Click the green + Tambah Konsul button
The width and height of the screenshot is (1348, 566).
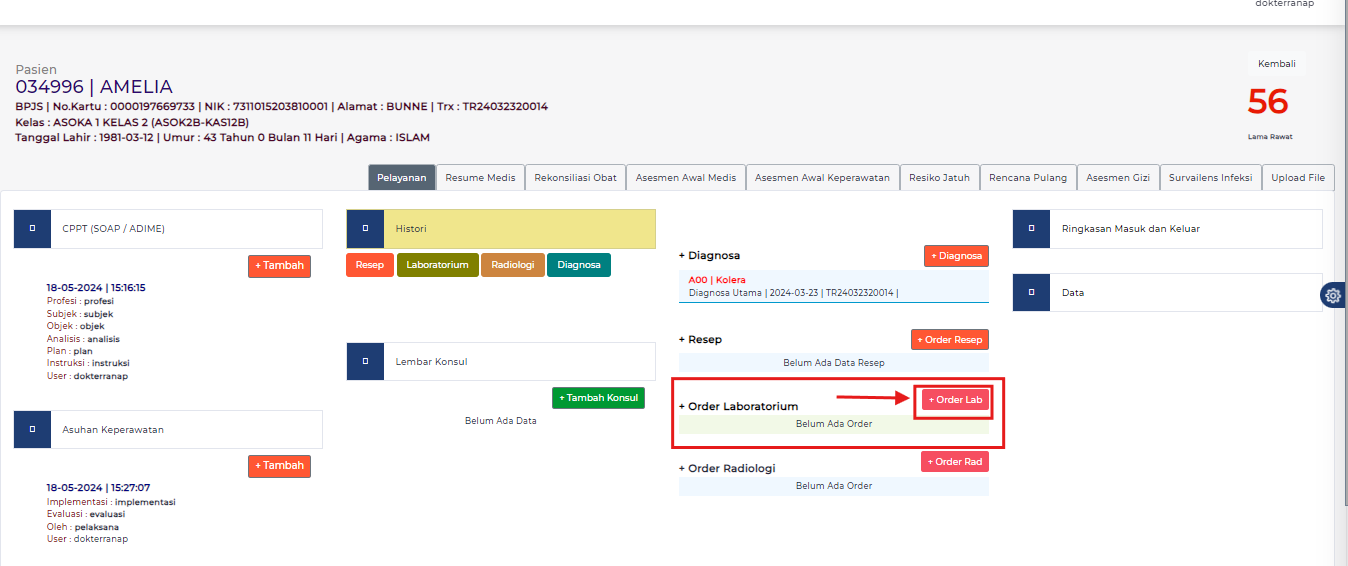(598, 398)
